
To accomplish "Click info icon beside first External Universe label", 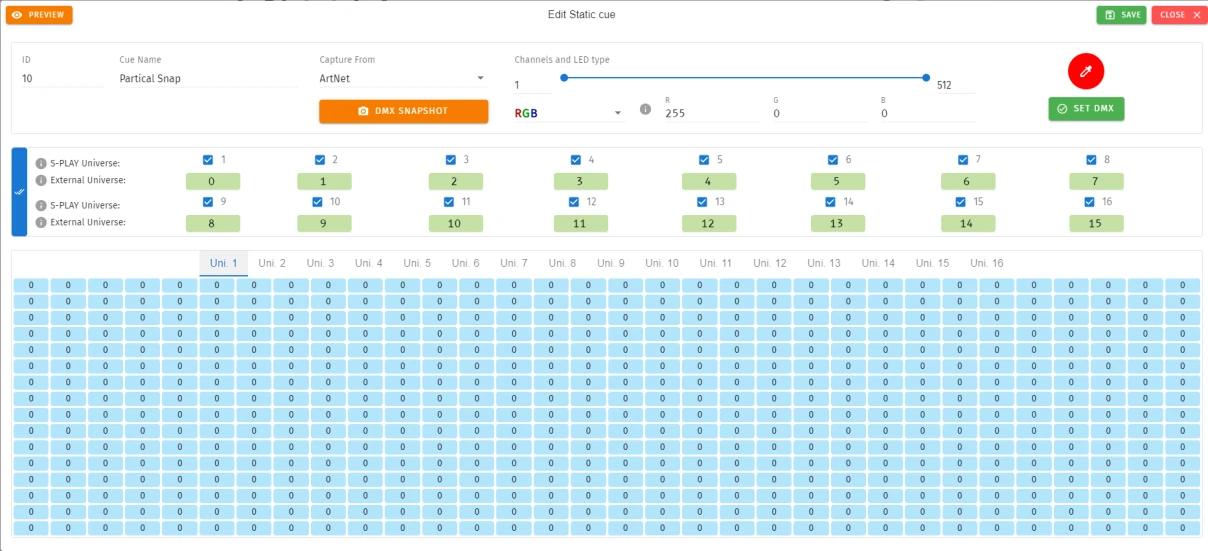I will [41, 180].
